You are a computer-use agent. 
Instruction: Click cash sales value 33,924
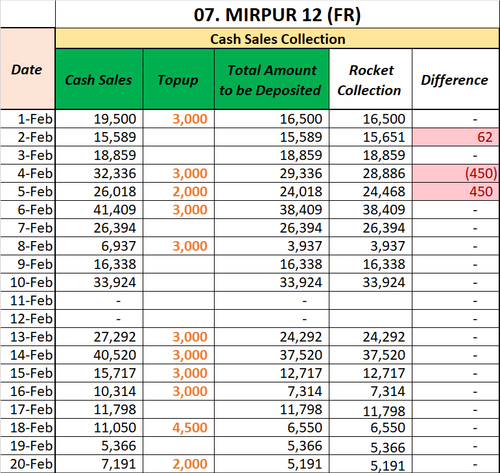coord(99,282)
